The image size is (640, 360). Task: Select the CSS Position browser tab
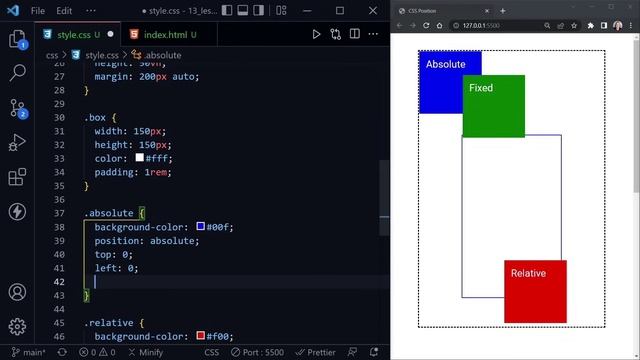pyautogui.click(x=443, y=11)
